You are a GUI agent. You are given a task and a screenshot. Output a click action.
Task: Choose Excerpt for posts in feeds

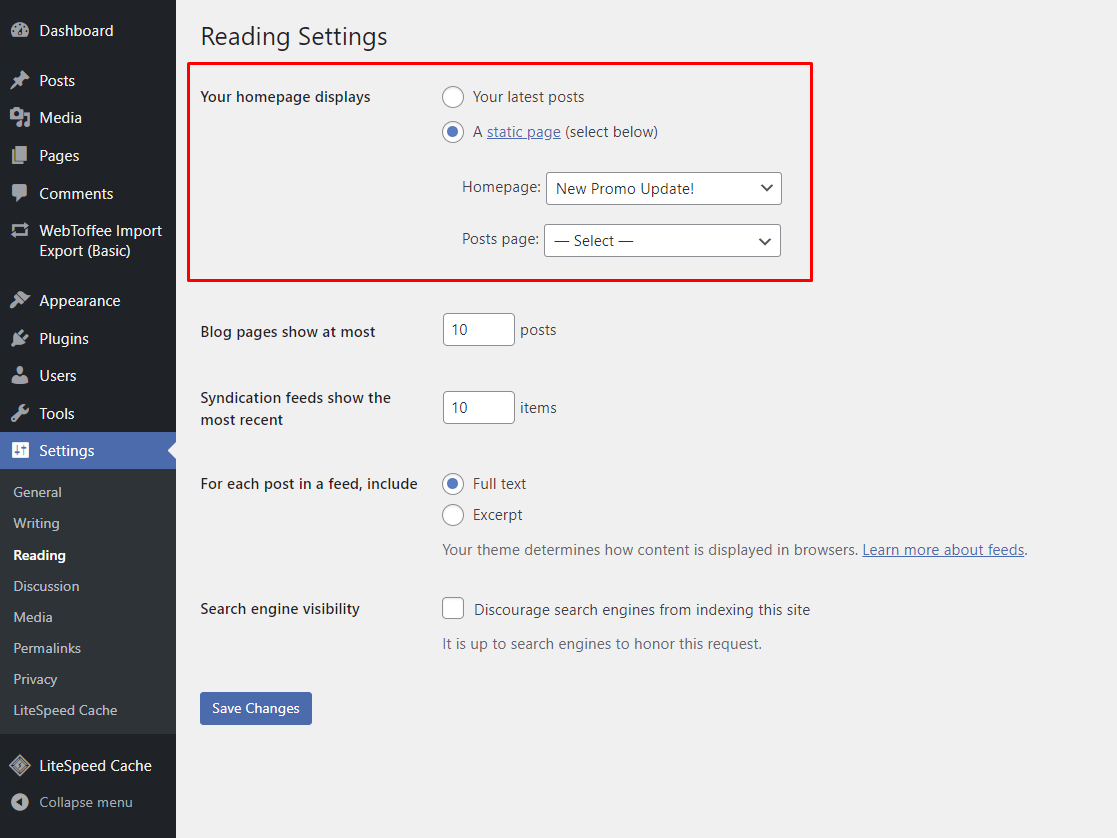pyautogui.click(x=453, y=515)
